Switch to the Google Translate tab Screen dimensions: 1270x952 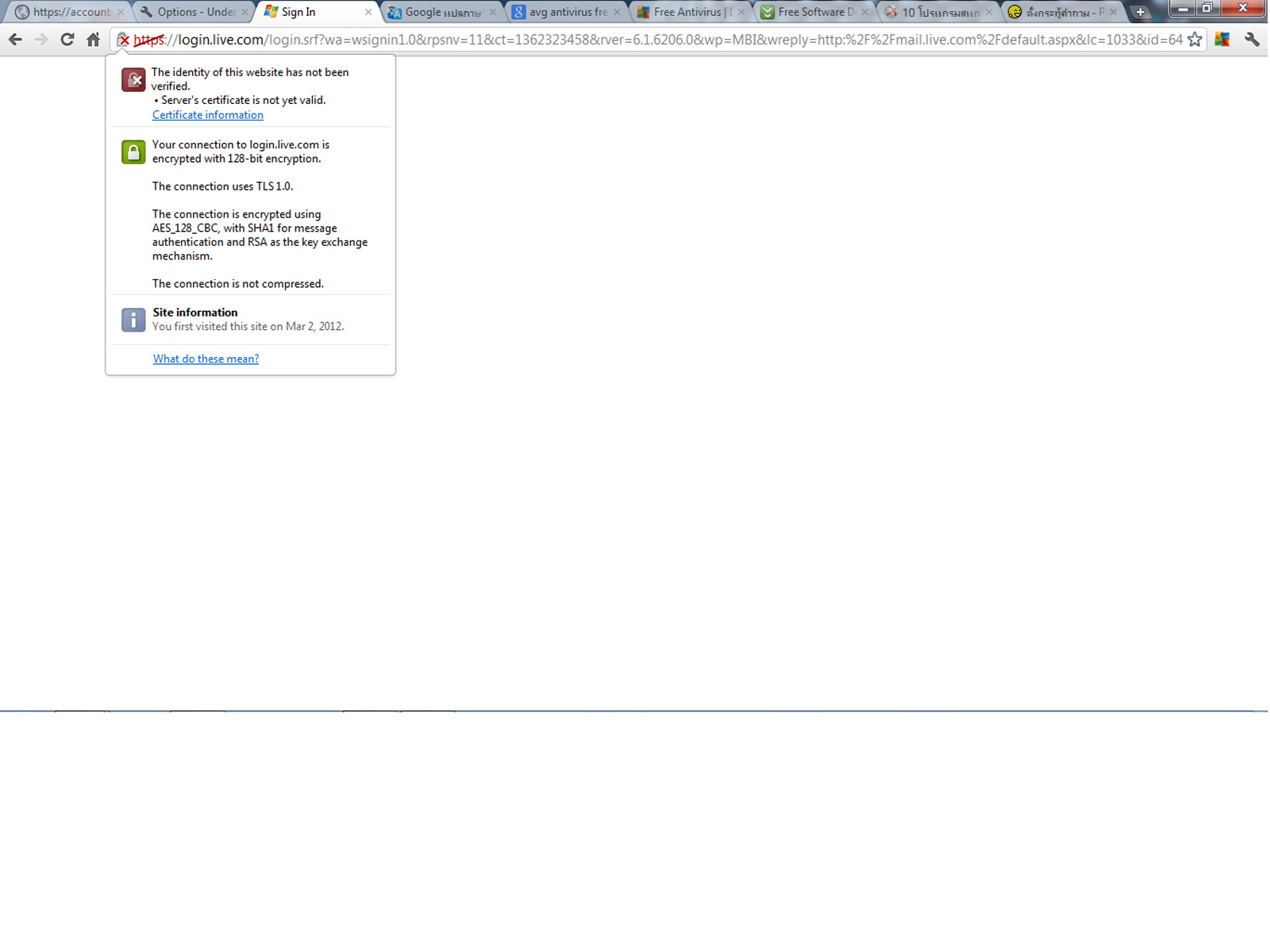click(441, 12)
